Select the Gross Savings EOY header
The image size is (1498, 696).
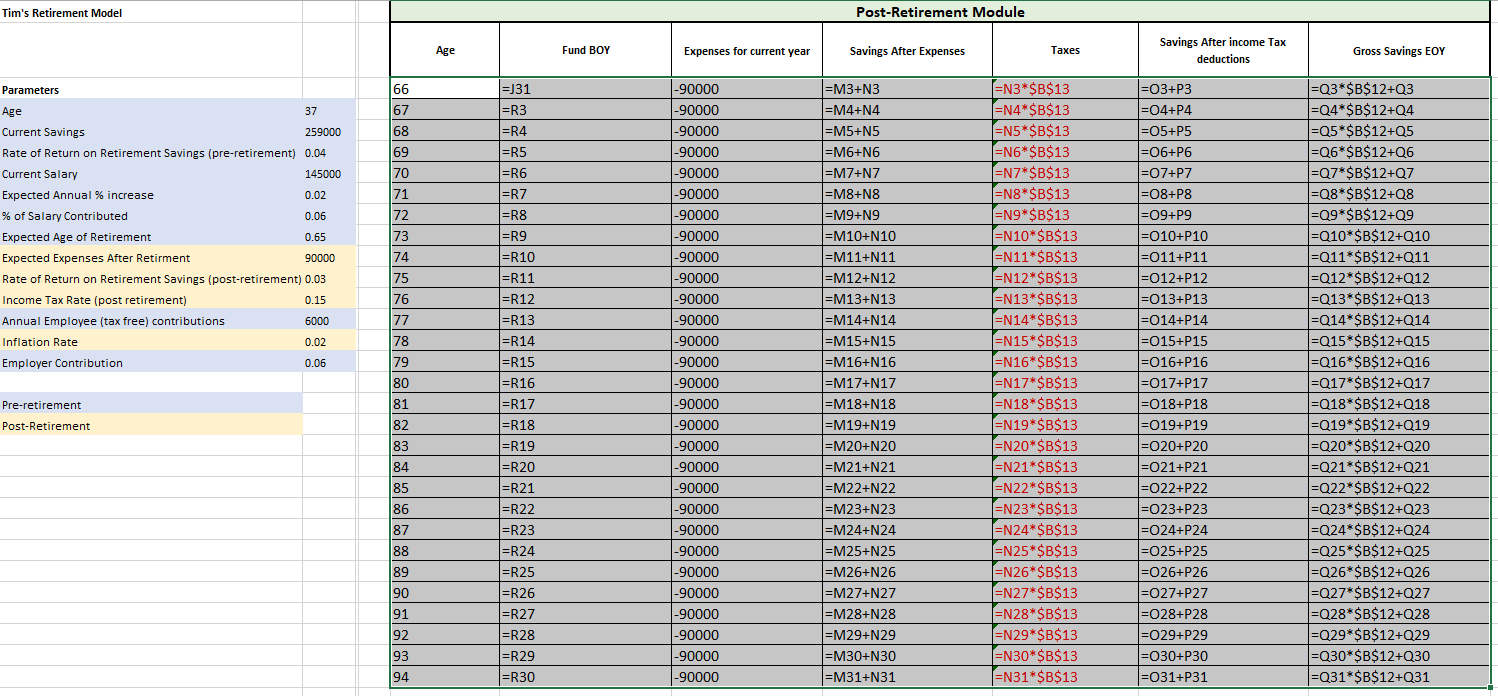point(1399,50)
